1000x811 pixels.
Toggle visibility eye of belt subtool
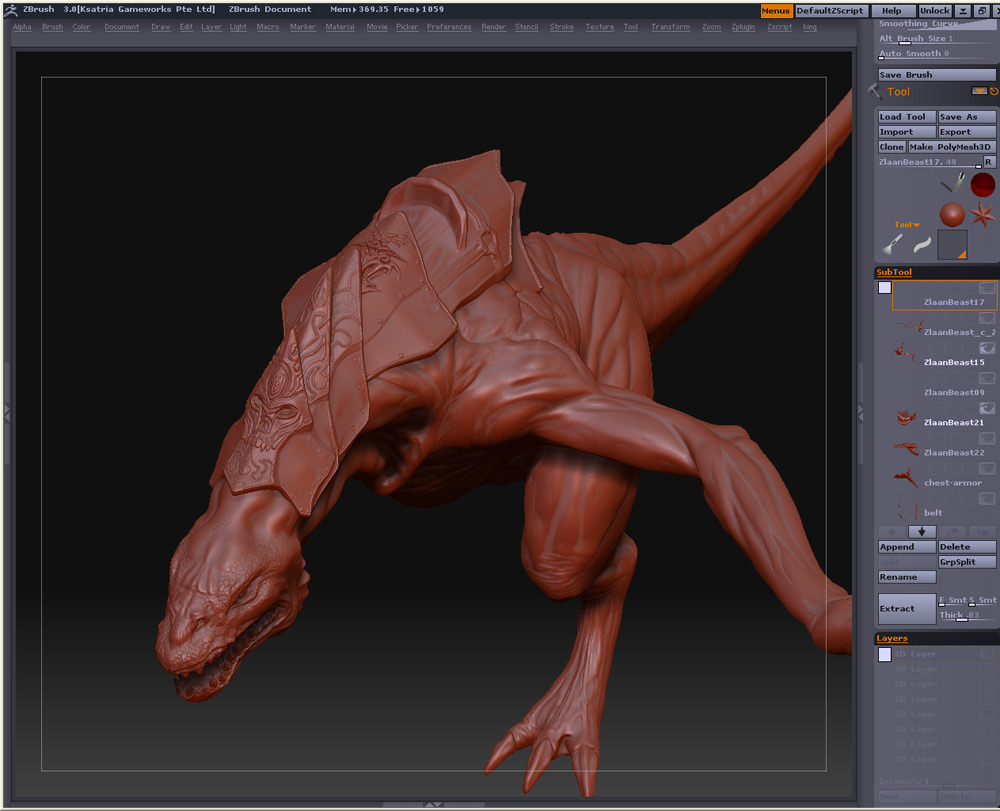987,498
